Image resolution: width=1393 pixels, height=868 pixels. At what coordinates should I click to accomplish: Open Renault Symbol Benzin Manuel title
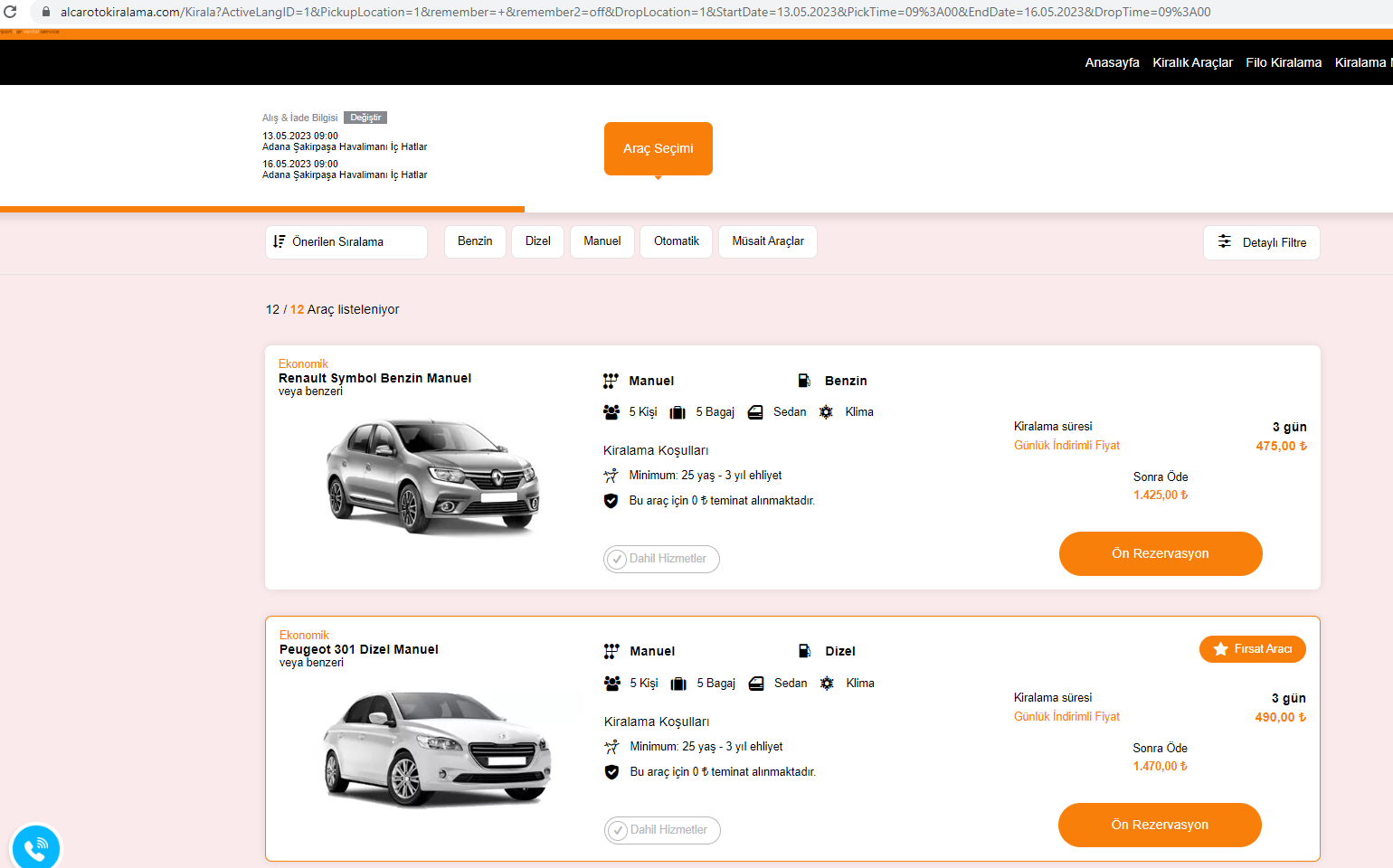[374, 378]
